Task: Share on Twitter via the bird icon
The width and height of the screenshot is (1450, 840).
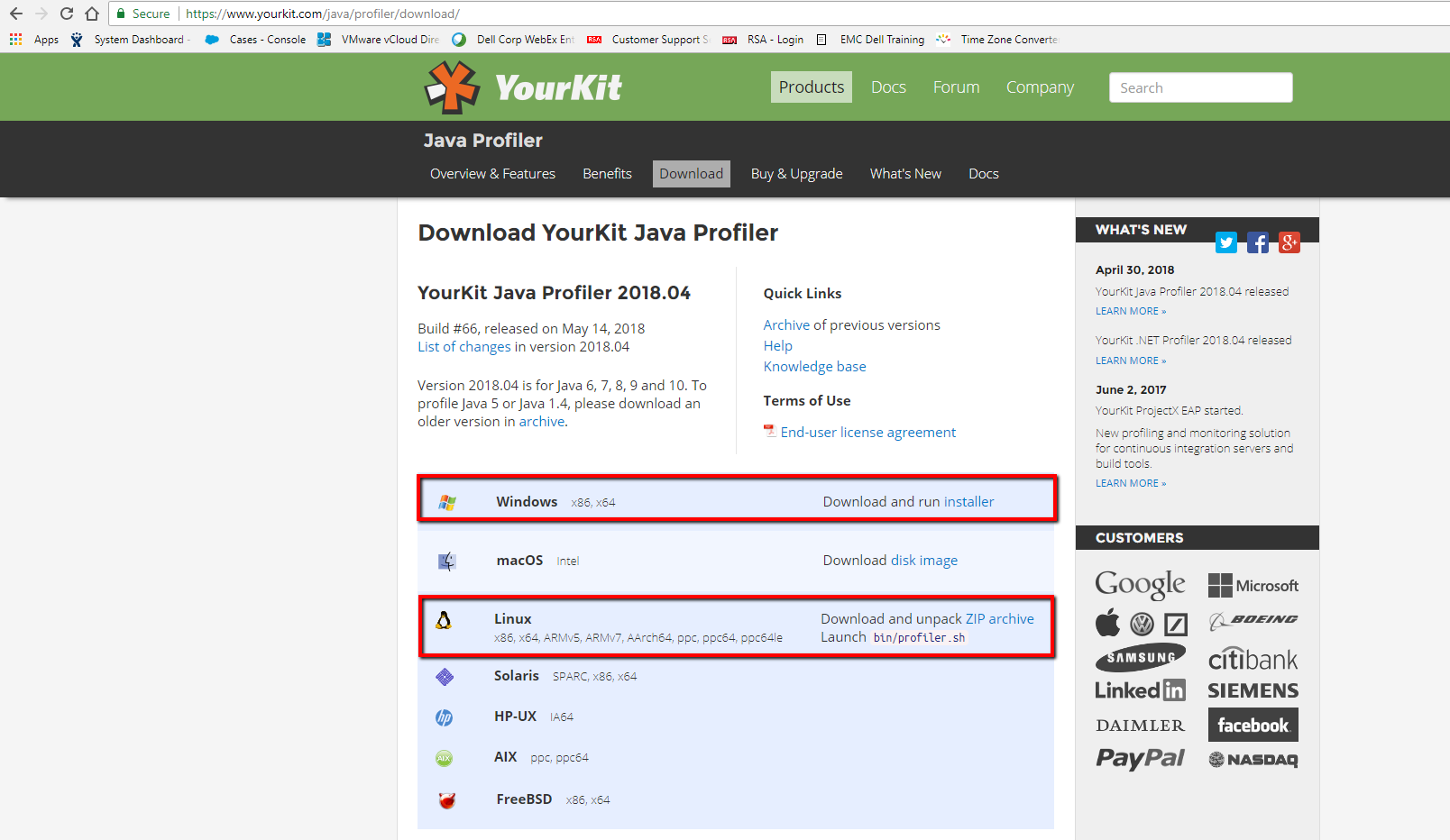Action: coord(1226,242)
